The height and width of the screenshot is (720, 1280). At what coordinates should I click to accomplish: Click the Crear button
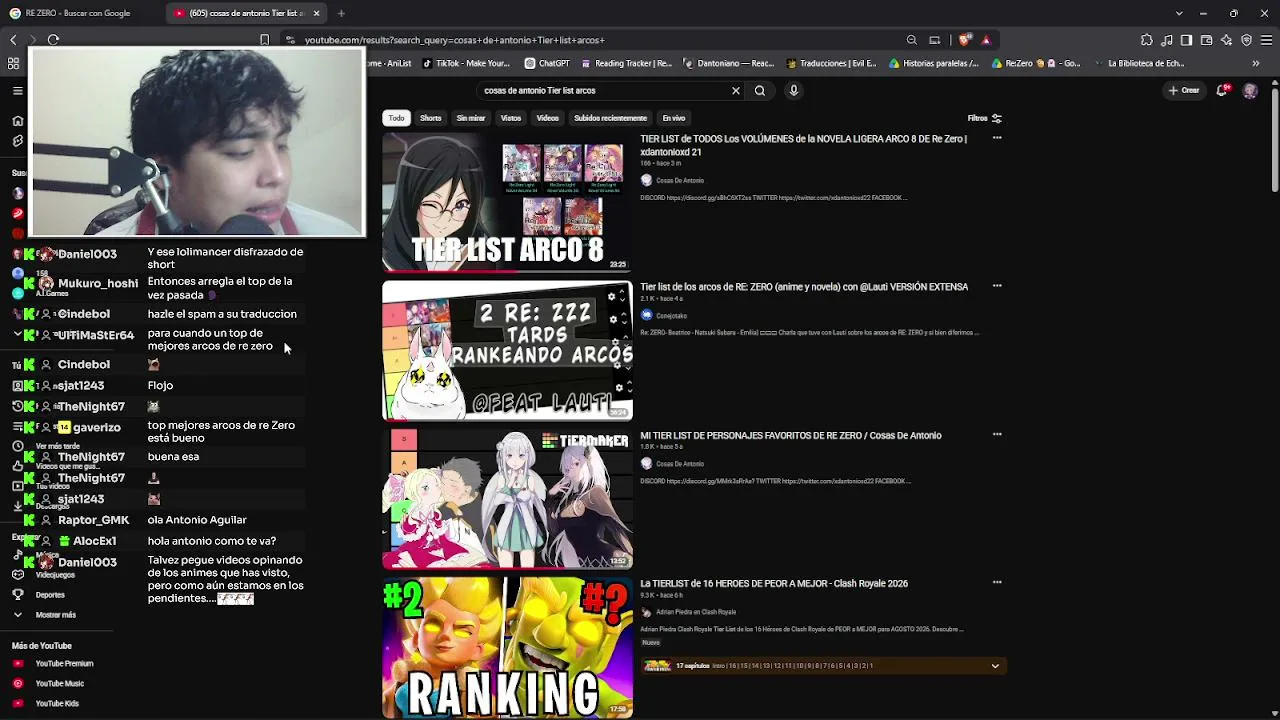[1184, 90]
